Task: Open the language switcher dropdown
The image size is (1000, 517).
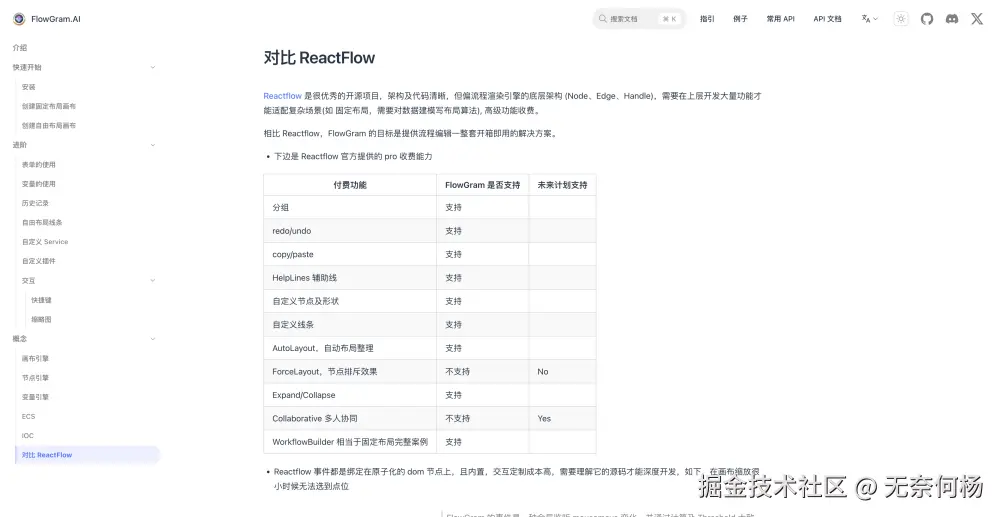Action: click(869, 19)
